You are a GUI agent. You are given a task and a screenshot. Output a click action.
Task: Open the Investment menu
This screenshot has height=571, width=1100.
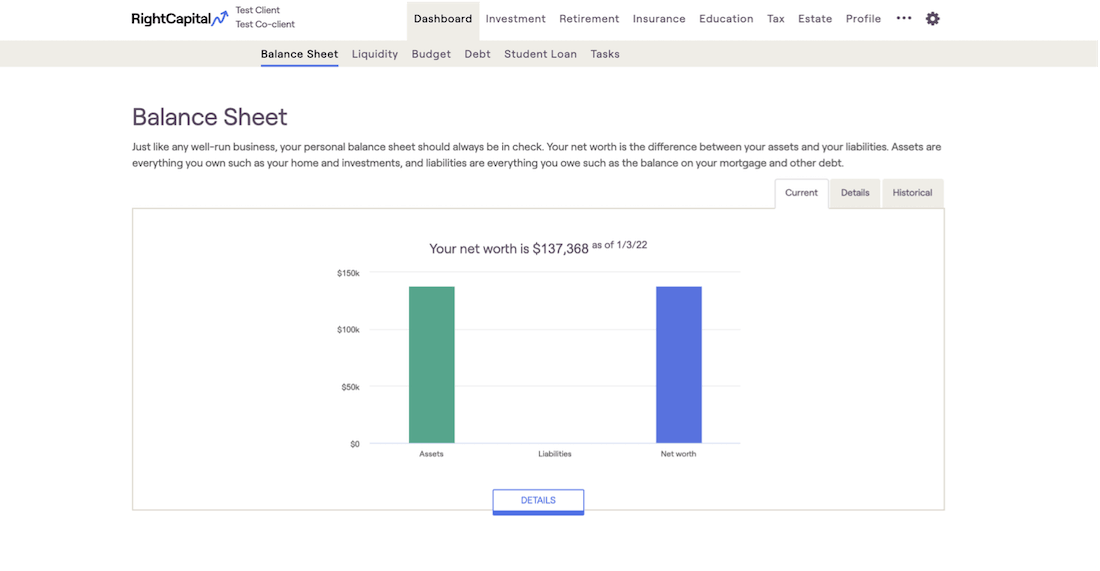pyautogui.click(x=515, y=19)
